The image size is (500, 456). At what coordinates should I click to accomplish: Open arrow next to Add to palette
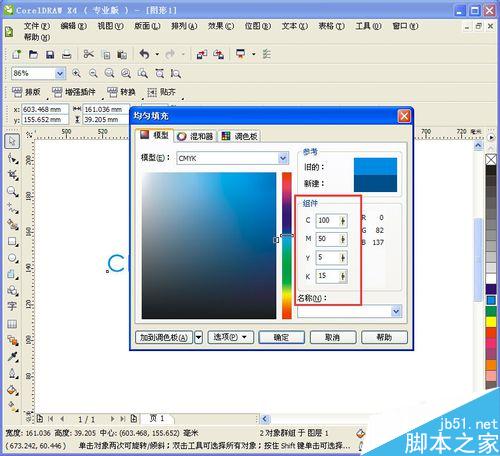198,337
